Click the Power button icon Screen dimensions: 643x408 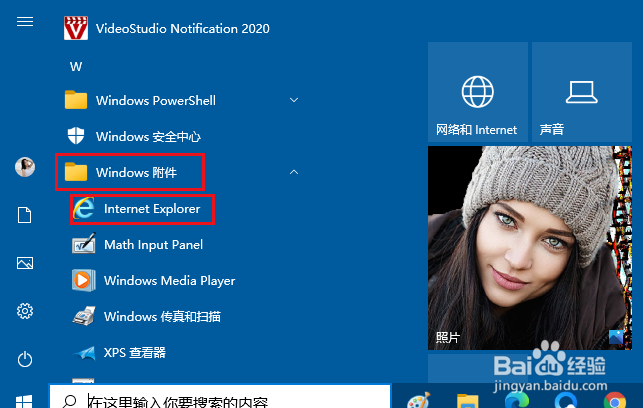[25, 359]
